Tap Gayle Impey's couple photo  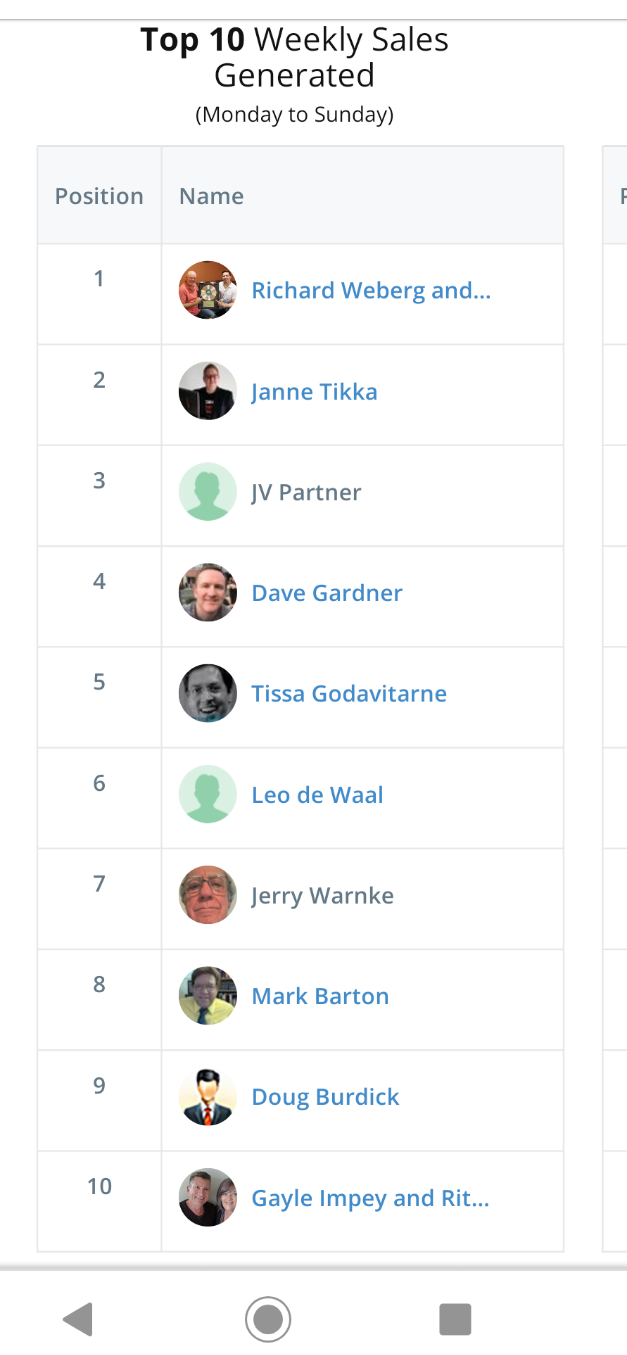tap(208, 1198)
